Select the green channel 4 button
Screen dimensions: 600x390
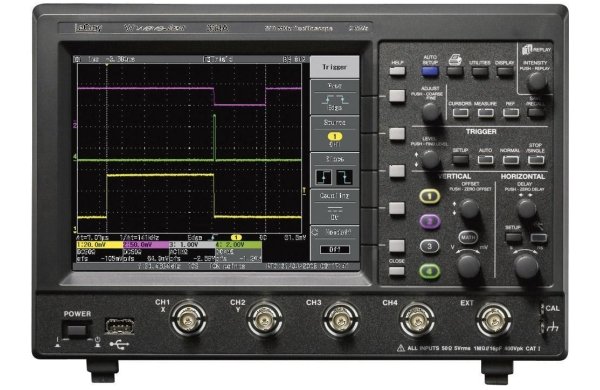(x=430, y=271)
